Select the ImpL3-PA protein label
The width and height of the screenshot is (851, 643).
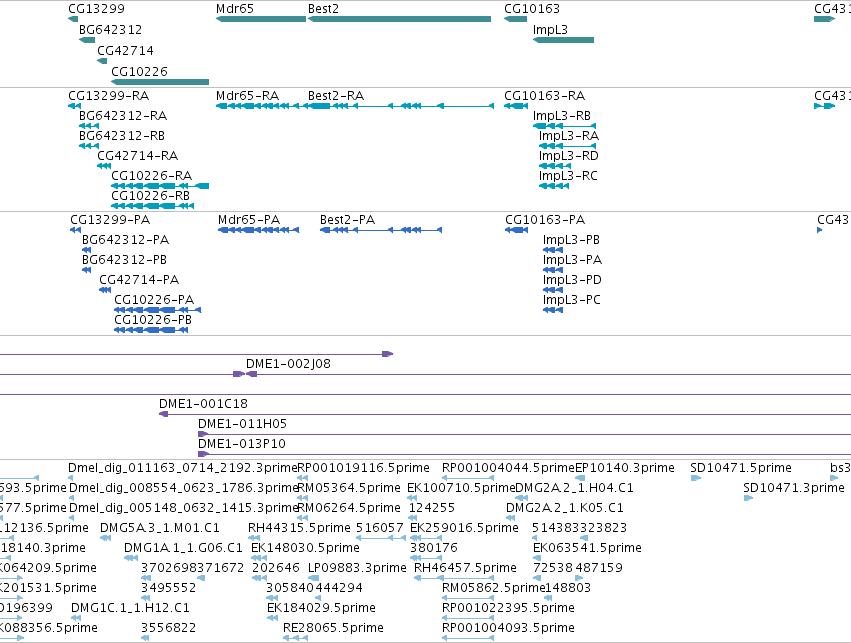(x=573, y=260)
